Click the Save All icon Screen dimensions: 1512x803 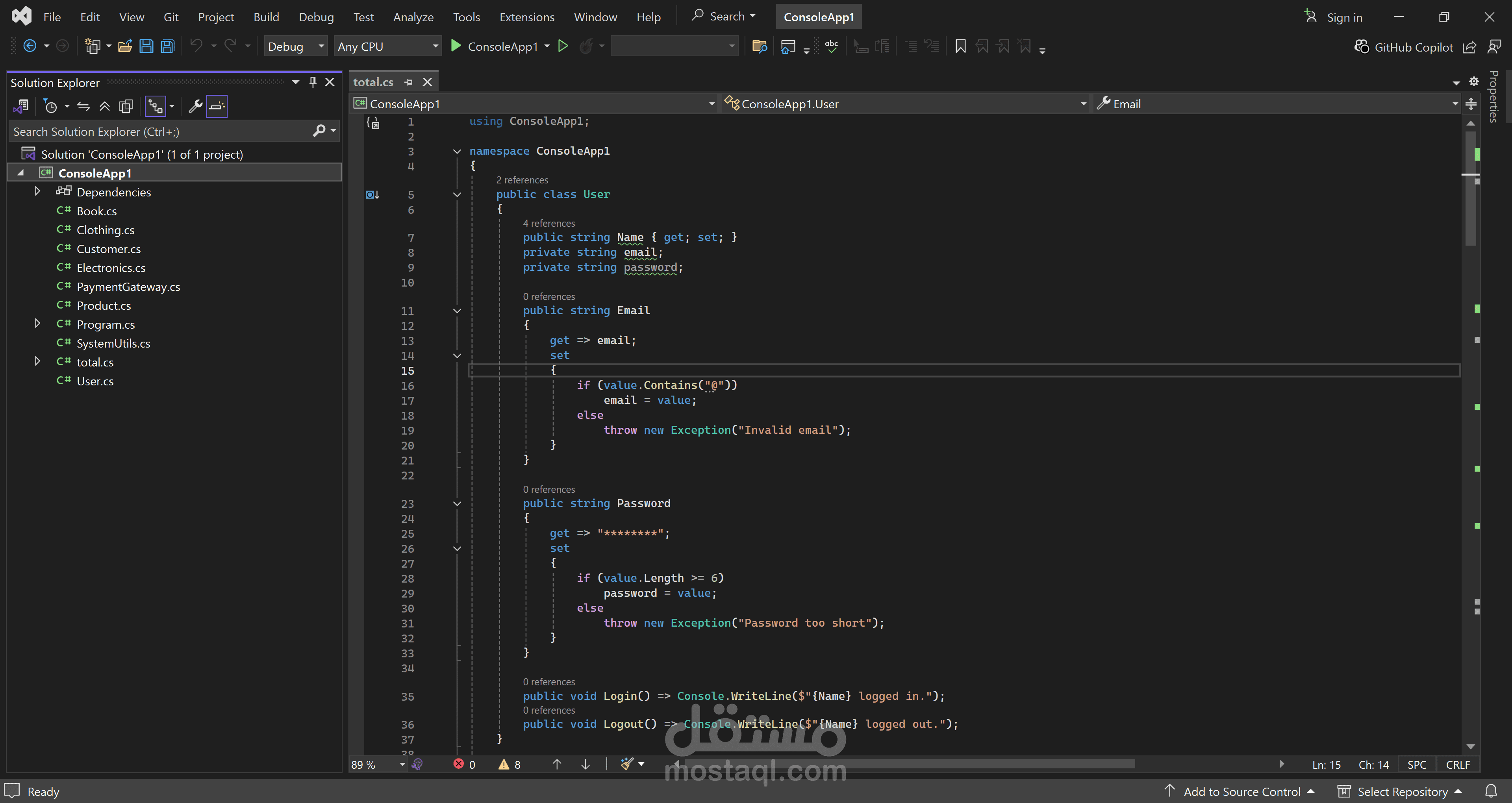(168, 46)
